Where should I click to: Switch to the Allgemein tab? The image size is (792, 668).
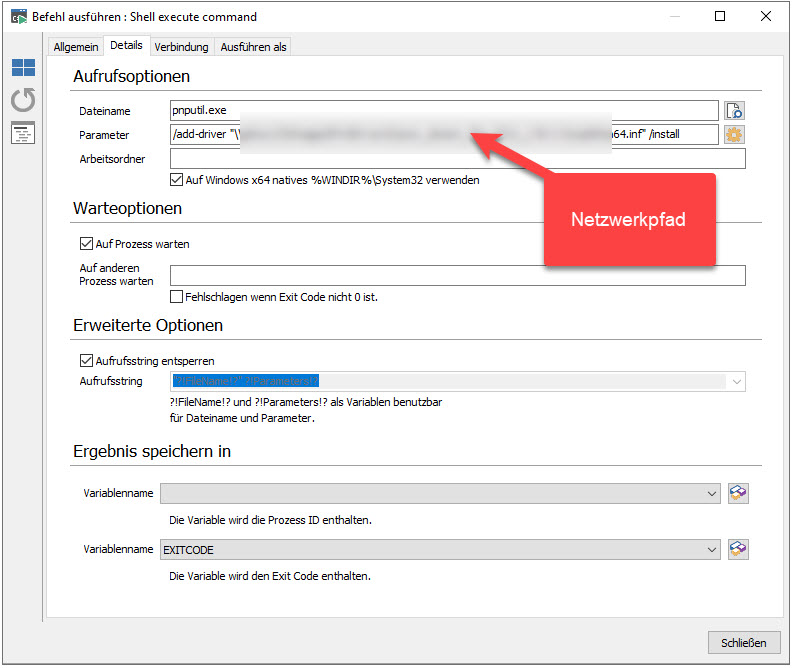click(x=76, y=47)
